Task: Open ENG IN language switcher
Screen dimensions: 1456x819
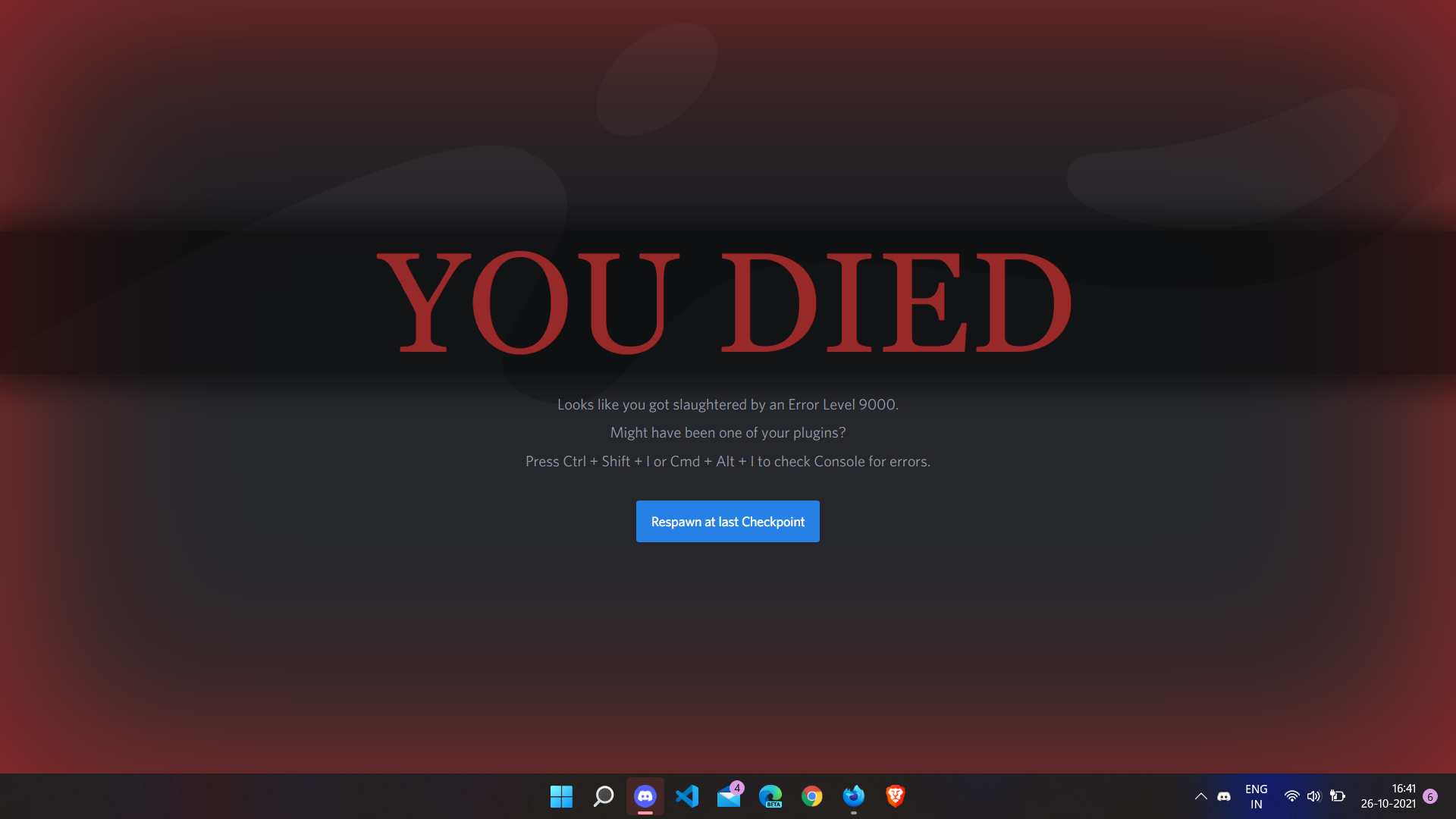Action: (1257, 796)
